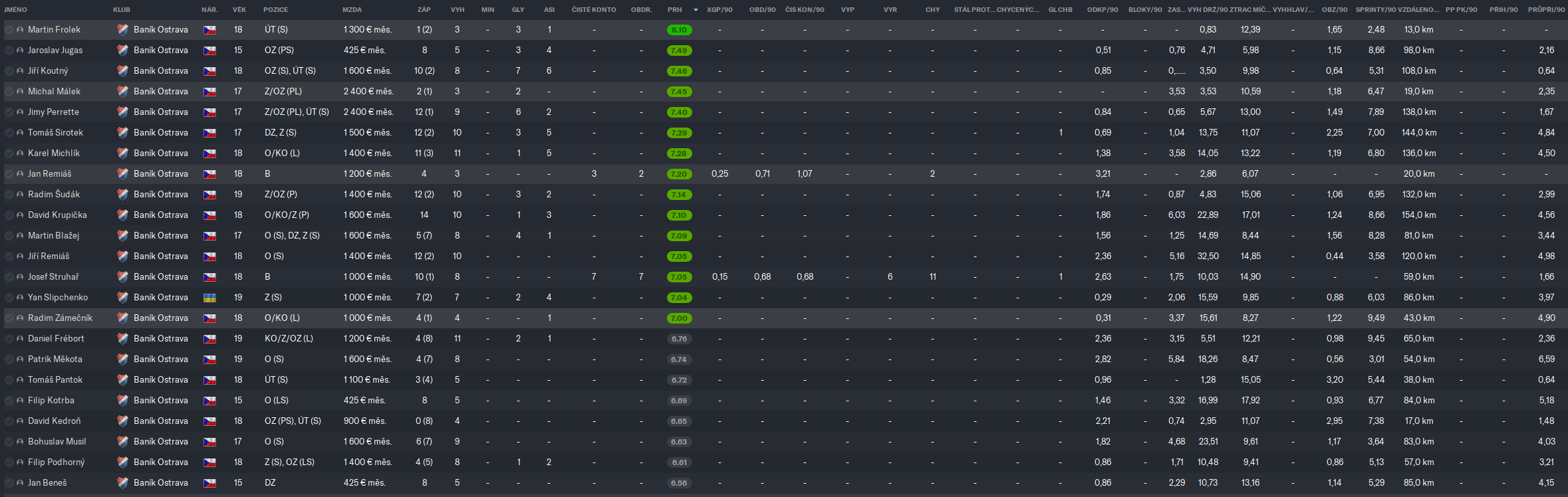Click player info icon beside Karel Michlík

(20, 153)
